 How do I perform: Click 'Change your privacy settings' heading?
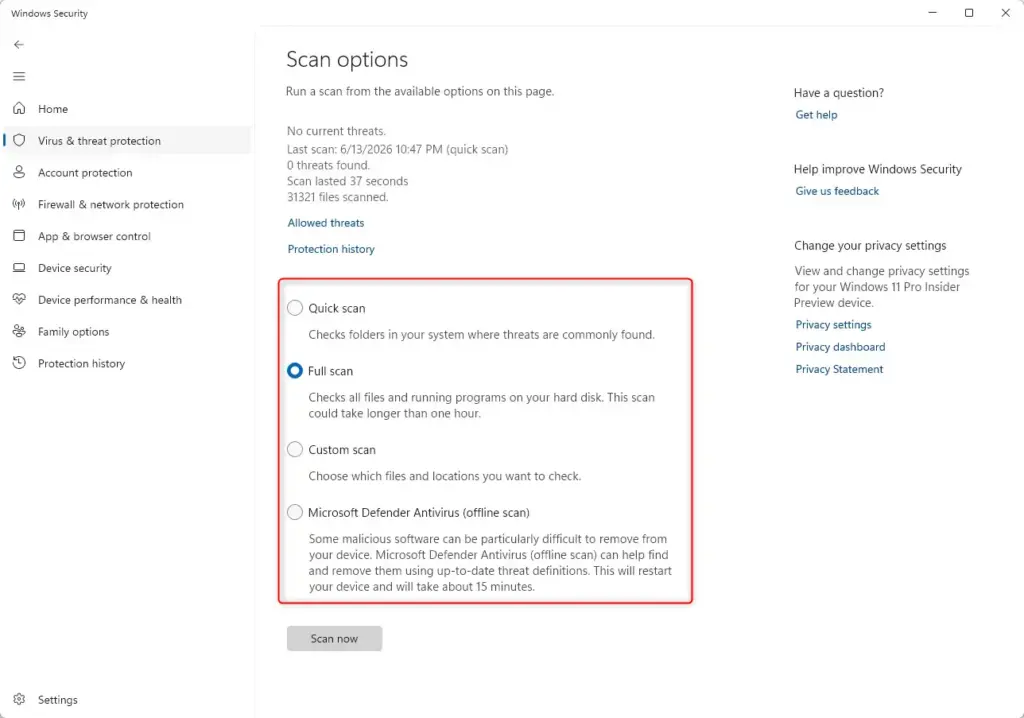(x=870, y=246)
